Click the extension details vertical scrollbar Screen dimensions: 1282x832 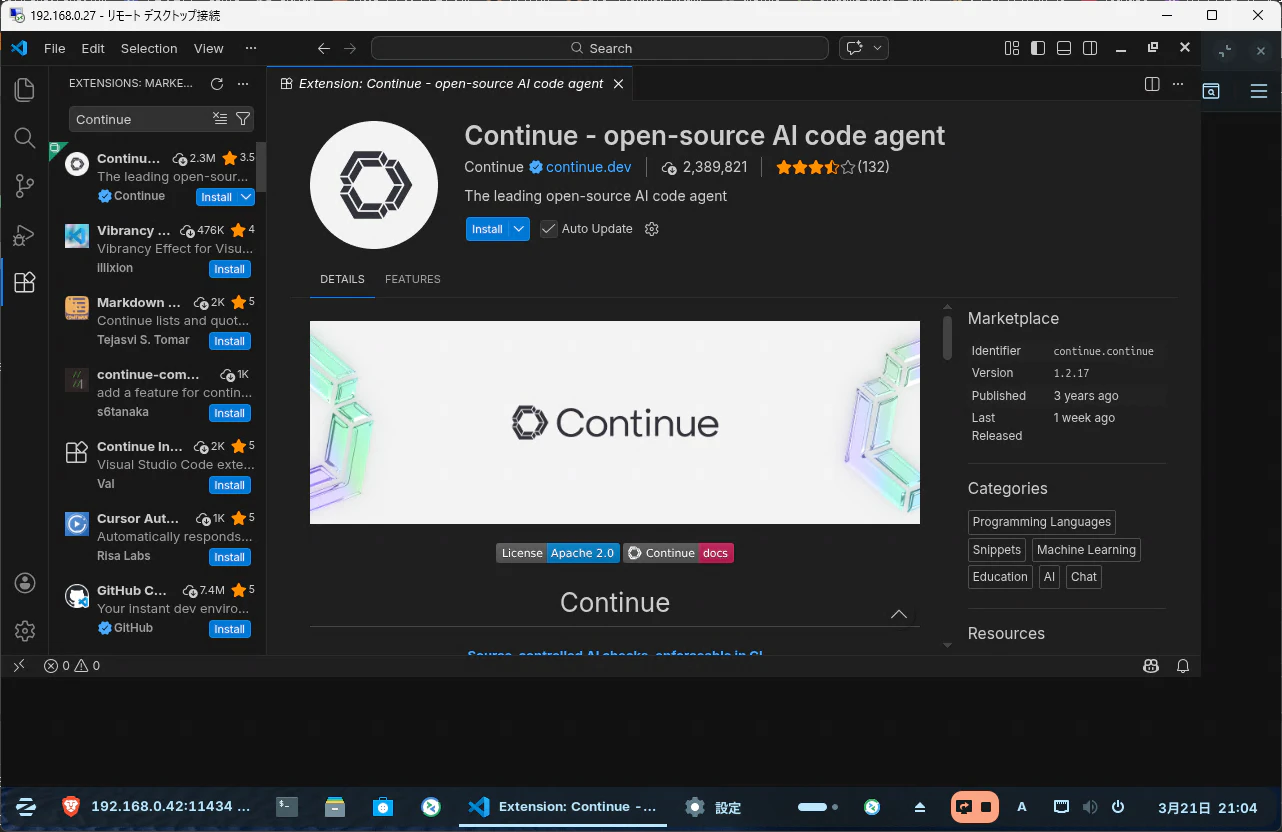click(x=948, y=338)
